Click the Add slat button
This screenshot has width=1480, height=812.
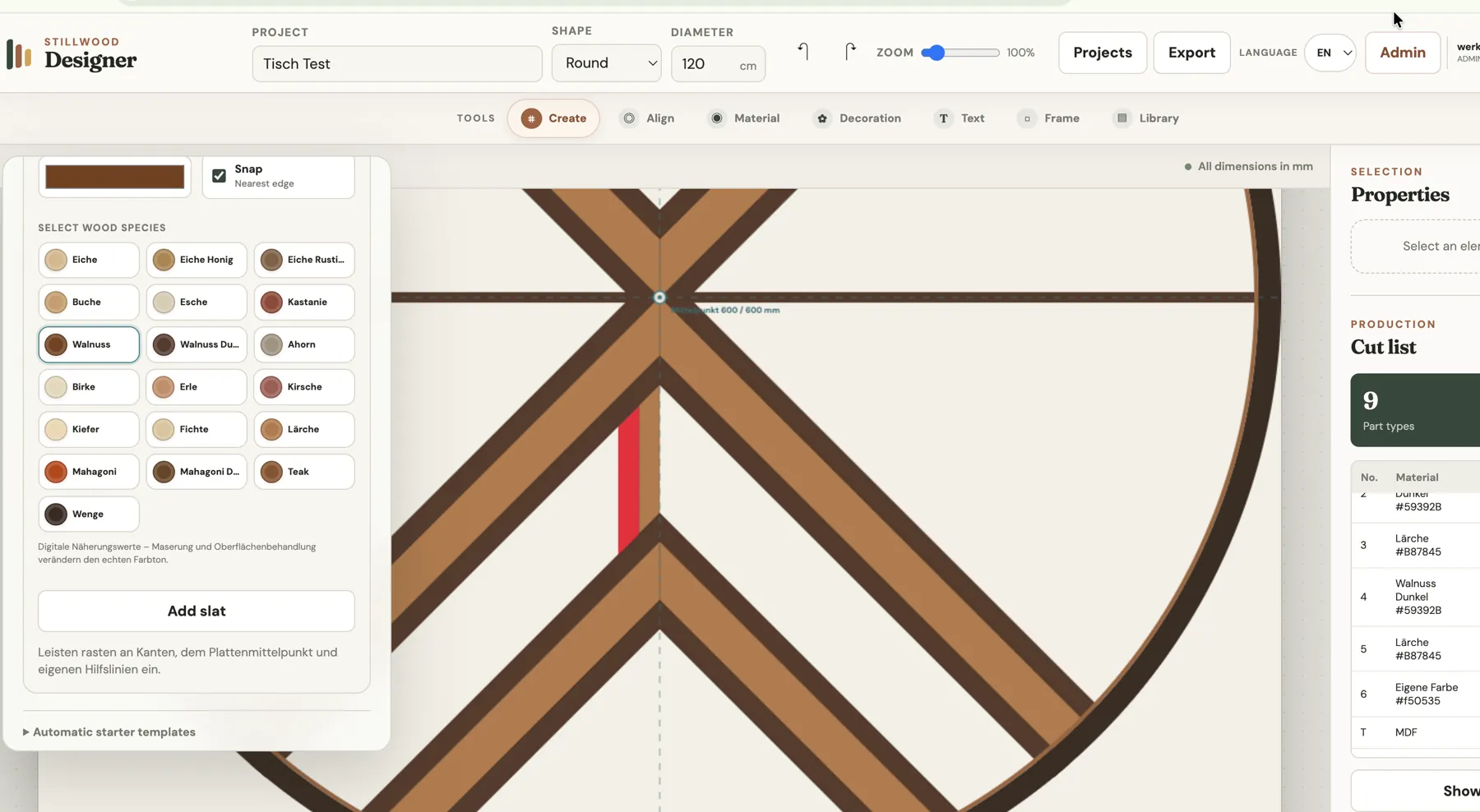(197, 611)
